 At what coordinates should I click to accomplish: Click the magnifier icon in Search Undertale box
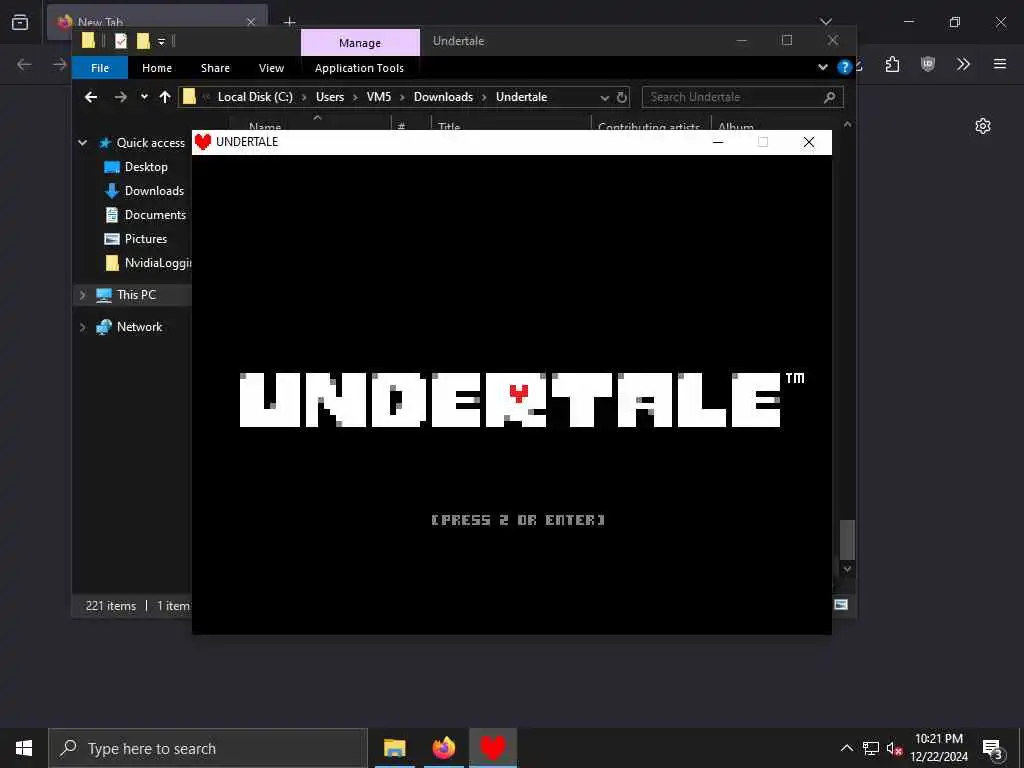click(x=829, y=97)
